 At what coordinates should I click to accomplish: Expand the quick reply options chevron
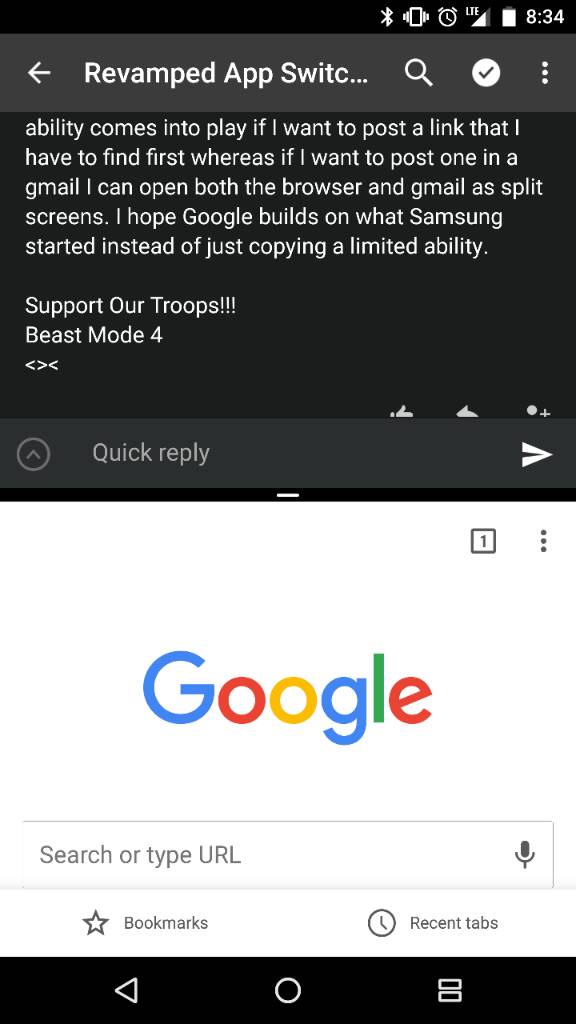[x=33, y=454]
